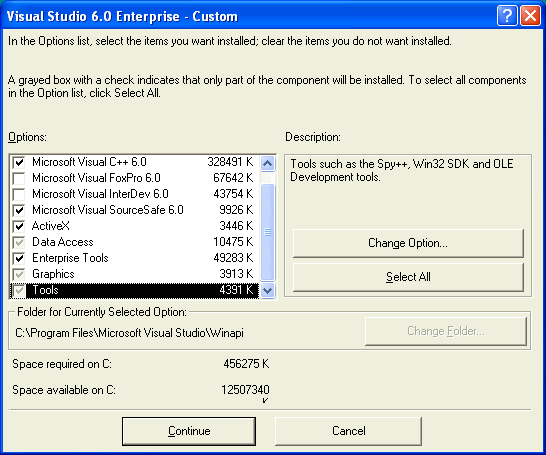
Task: Uncheck Microsoft Visual SourceSafe 6.0 checkbox
Action: (19, 210)
